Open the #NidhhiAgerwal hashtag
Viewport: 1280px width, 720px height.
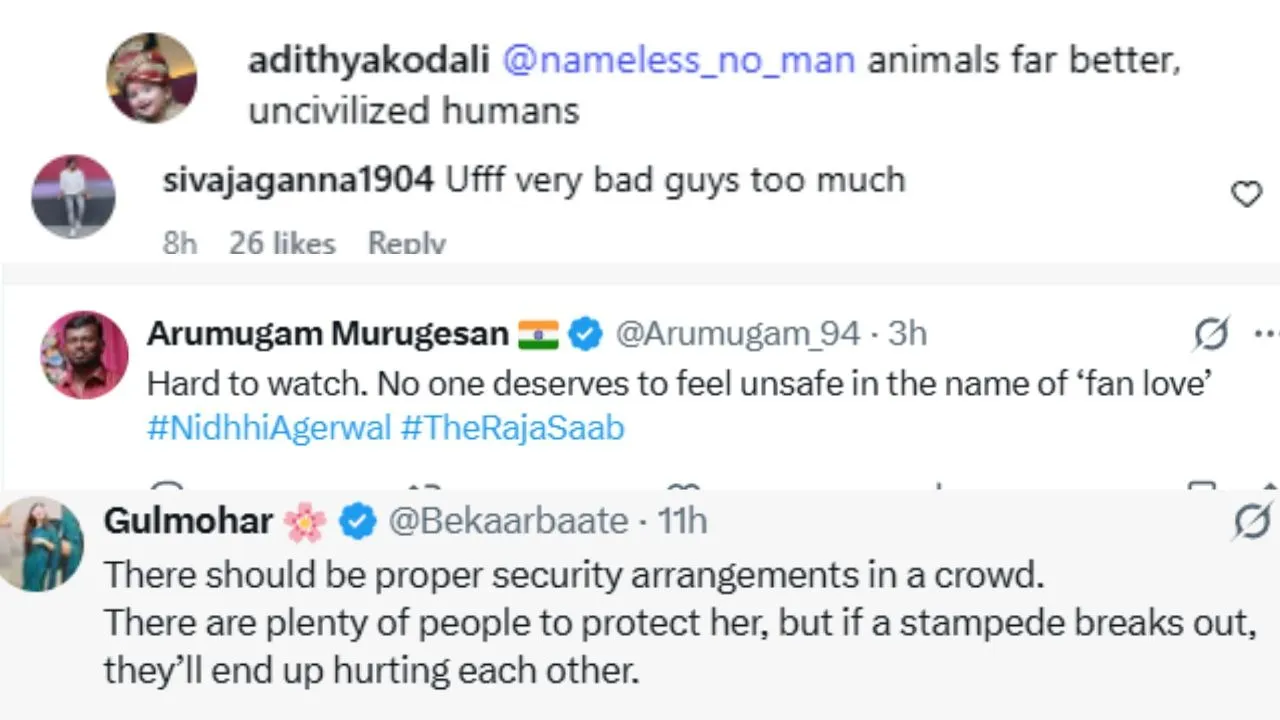coord(268,428)
